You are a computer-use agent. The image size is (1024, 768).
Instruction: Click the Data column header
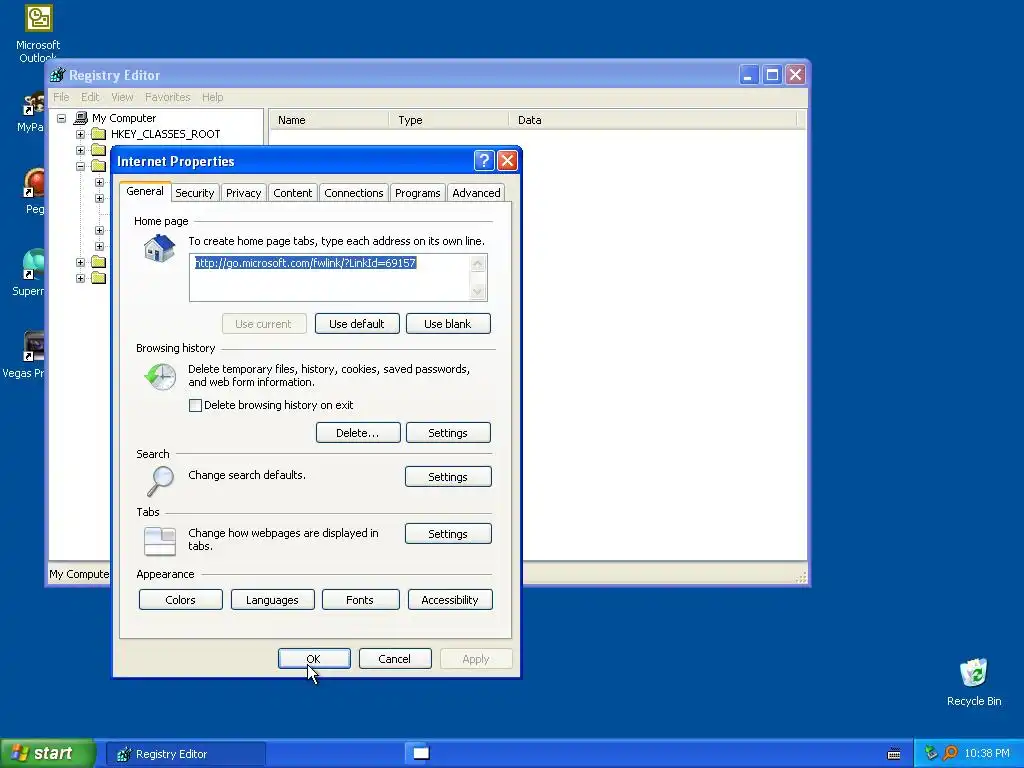tap(652, 120)
